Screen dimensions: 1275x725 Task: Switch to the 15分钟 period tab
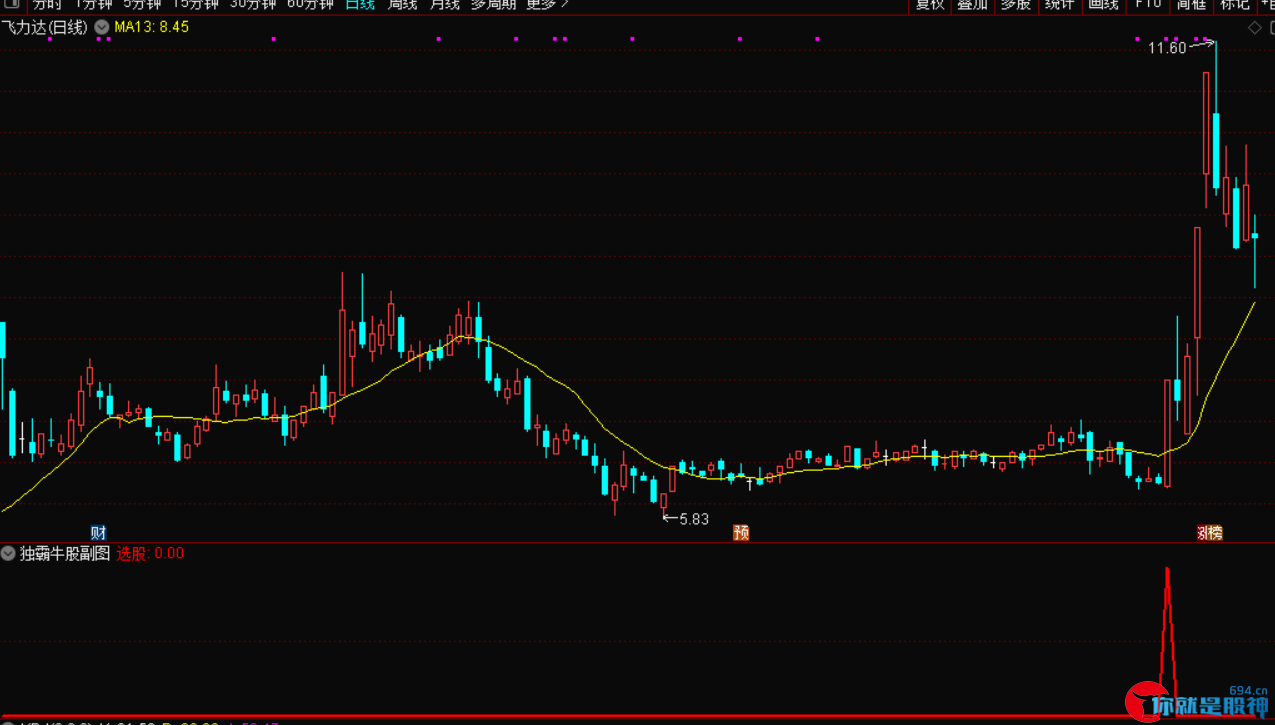click(195, 4)
